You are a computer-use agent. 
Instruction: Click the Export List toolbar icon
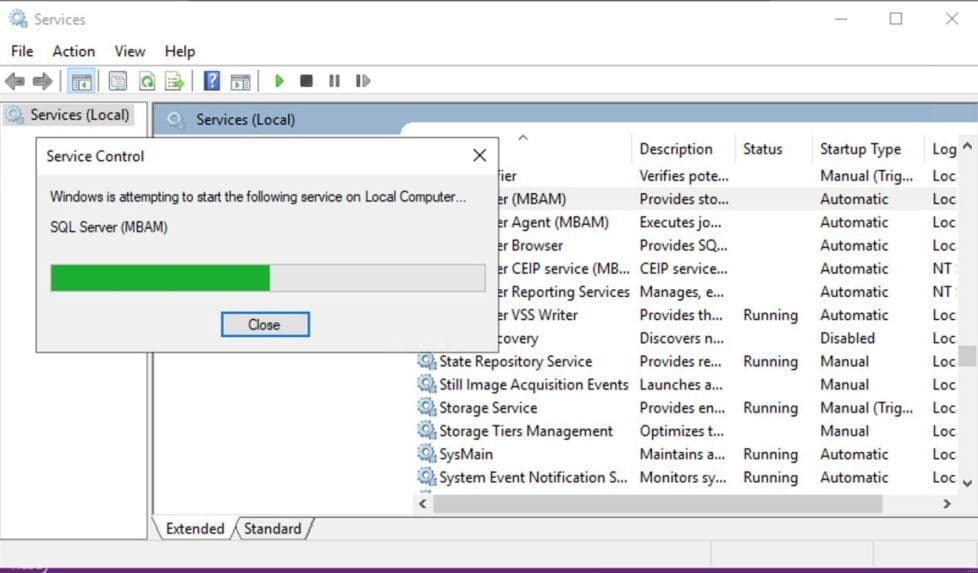175,81
